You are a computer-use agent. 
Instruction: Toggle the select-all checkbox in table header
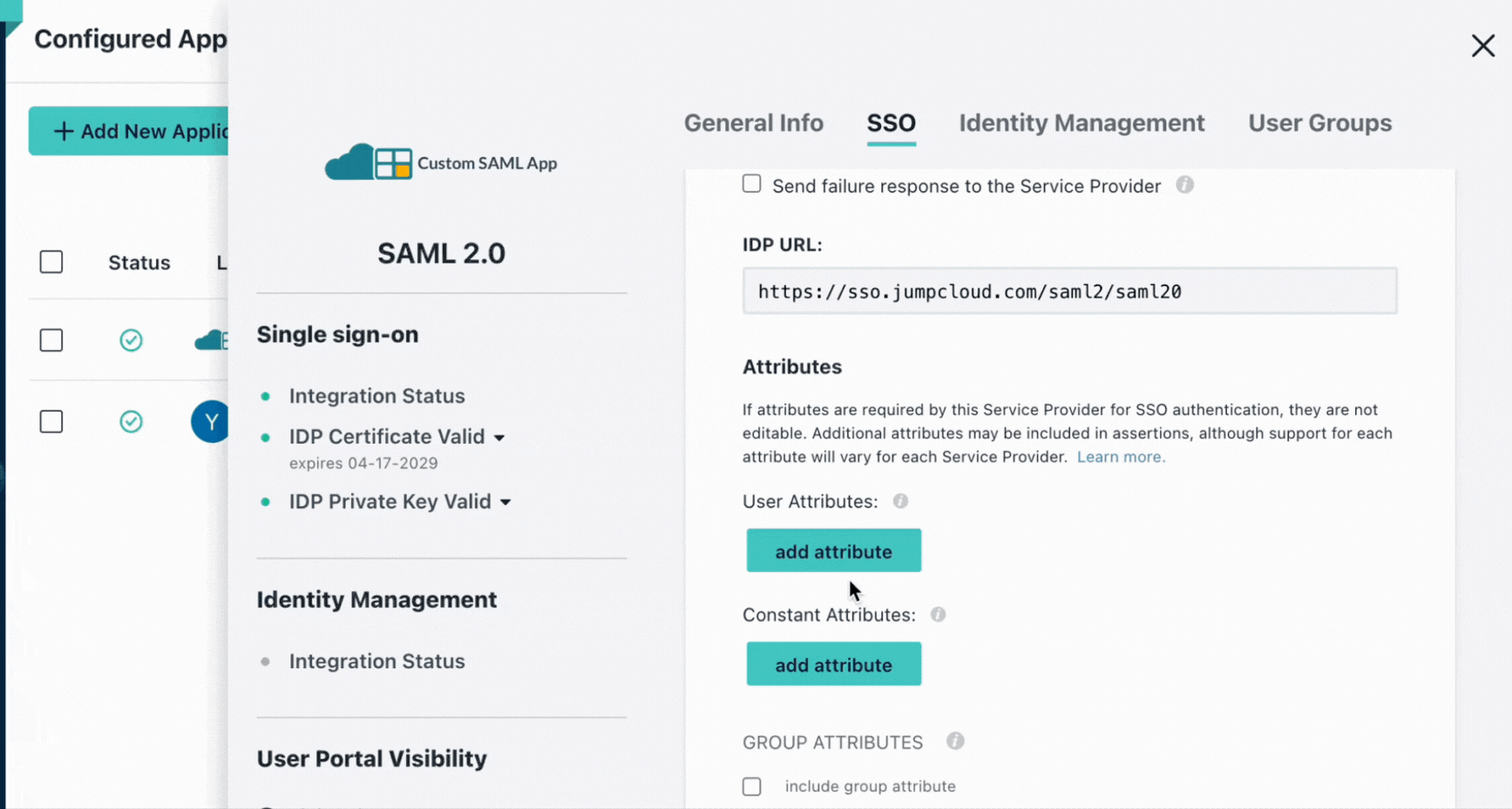pyautogui.click(x=52, y=262)
